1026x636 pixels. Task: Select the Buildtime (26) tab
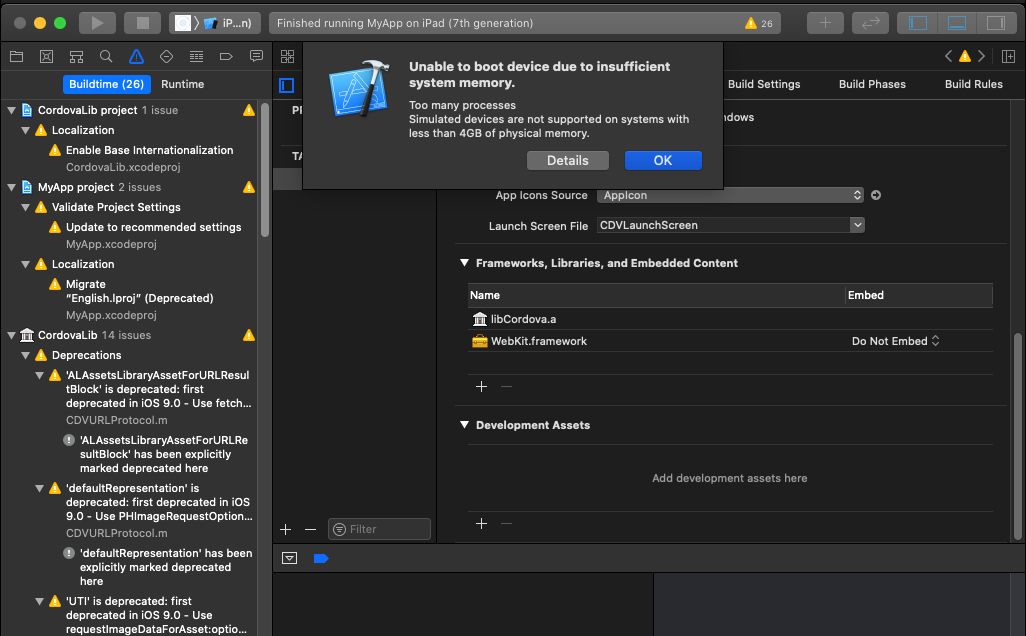coord(107,84)
